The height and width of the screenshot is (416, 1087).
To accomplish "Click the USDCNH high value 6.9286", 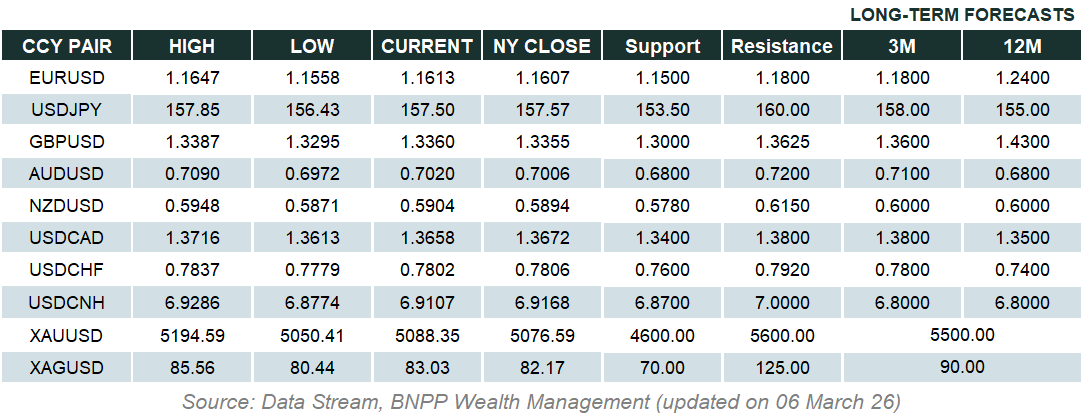I will (x=192, y=302).
